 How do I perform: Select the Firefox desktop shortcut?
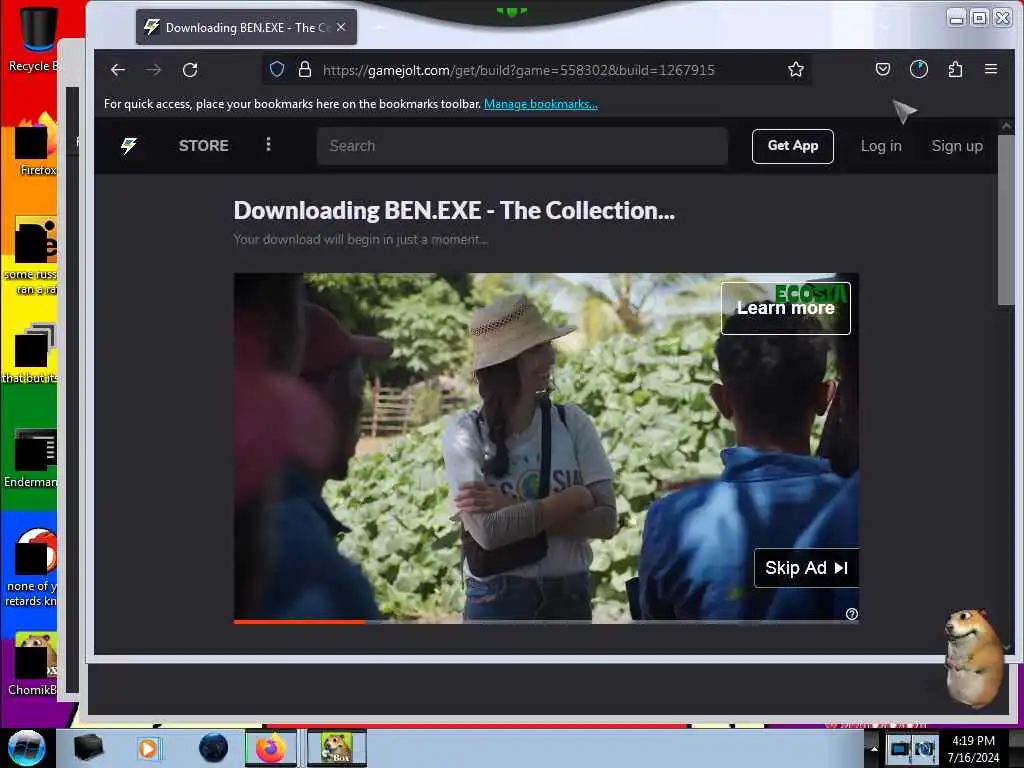tap(37, 145)
